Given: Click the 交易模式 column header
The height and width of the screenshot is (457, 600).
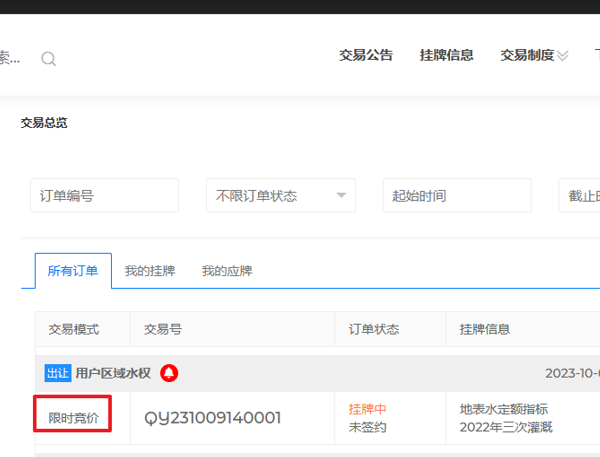Looking at the screenshot, I should [73, 329].
